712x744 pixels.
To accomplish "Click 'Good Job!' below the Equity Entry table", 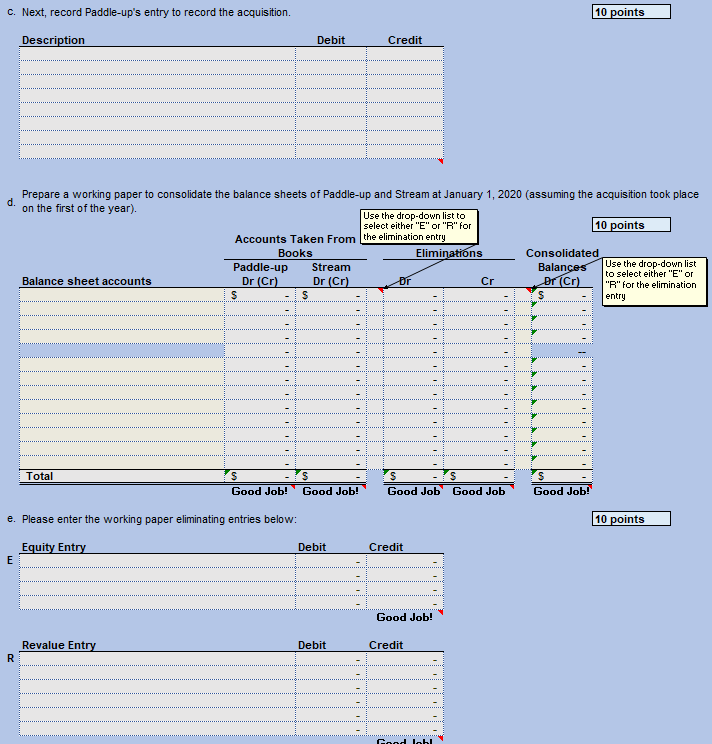I will pos(404,617).
